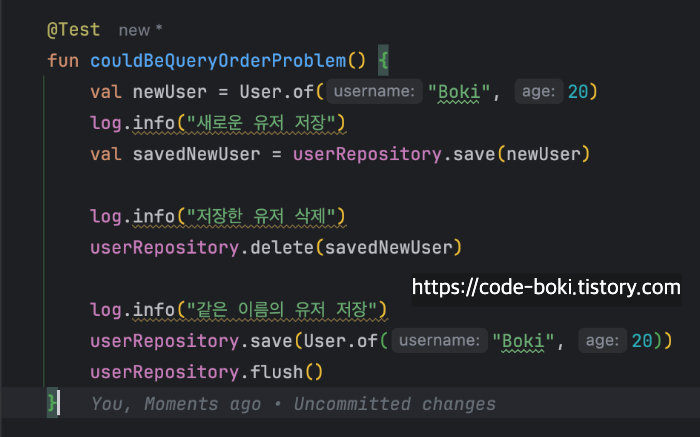Image resolution: width=700 pixels, height=437 pixels.
Task: Click the couldBeQueryOrderProblem function name
Action: (x=218, y=60)
